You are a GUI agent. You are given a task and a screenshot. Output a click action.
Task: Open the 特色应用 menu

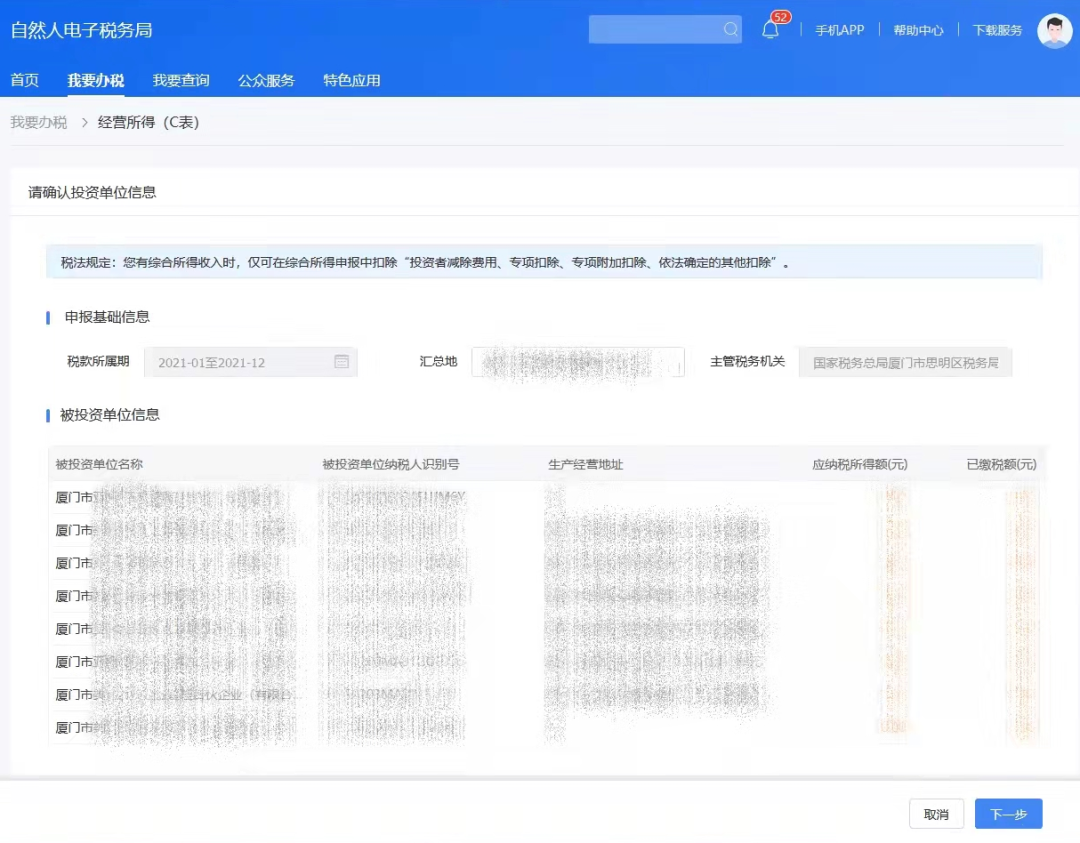coord(351,80)
